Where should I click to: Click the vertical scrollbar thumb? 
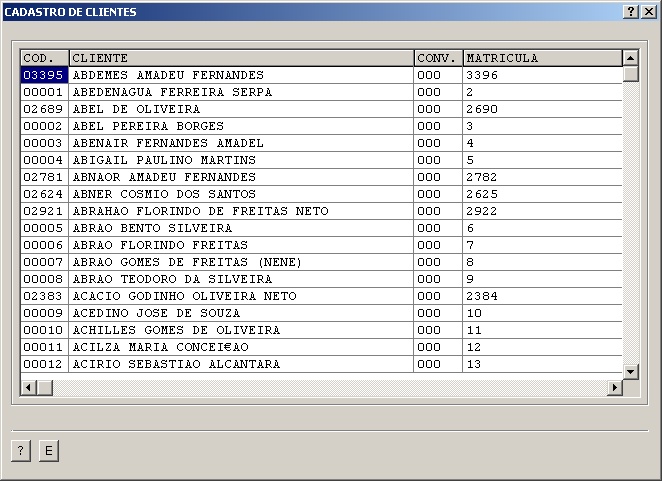(630, 73)
